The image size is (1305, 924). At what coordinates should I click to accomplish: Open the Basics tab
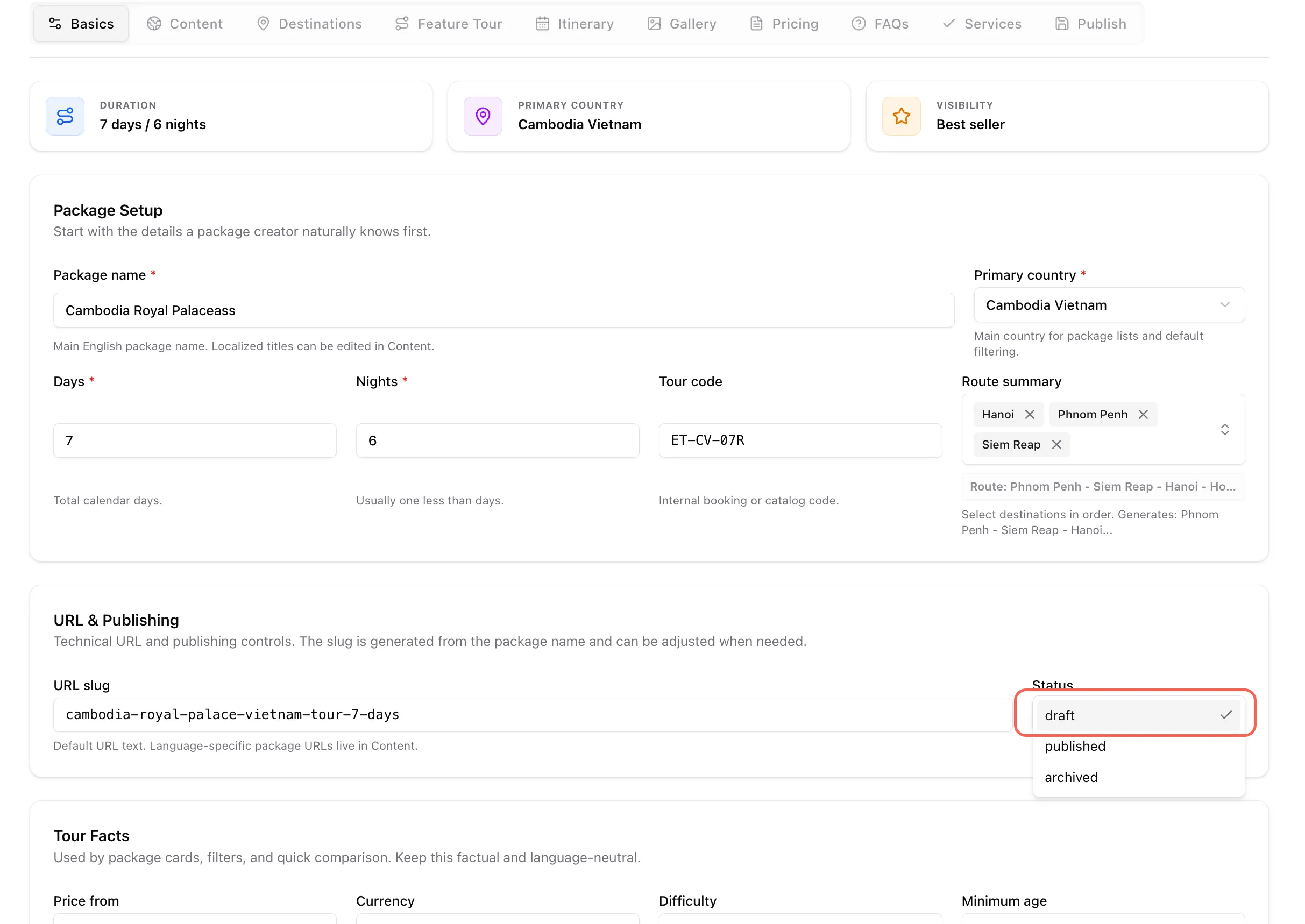[81, 24]
